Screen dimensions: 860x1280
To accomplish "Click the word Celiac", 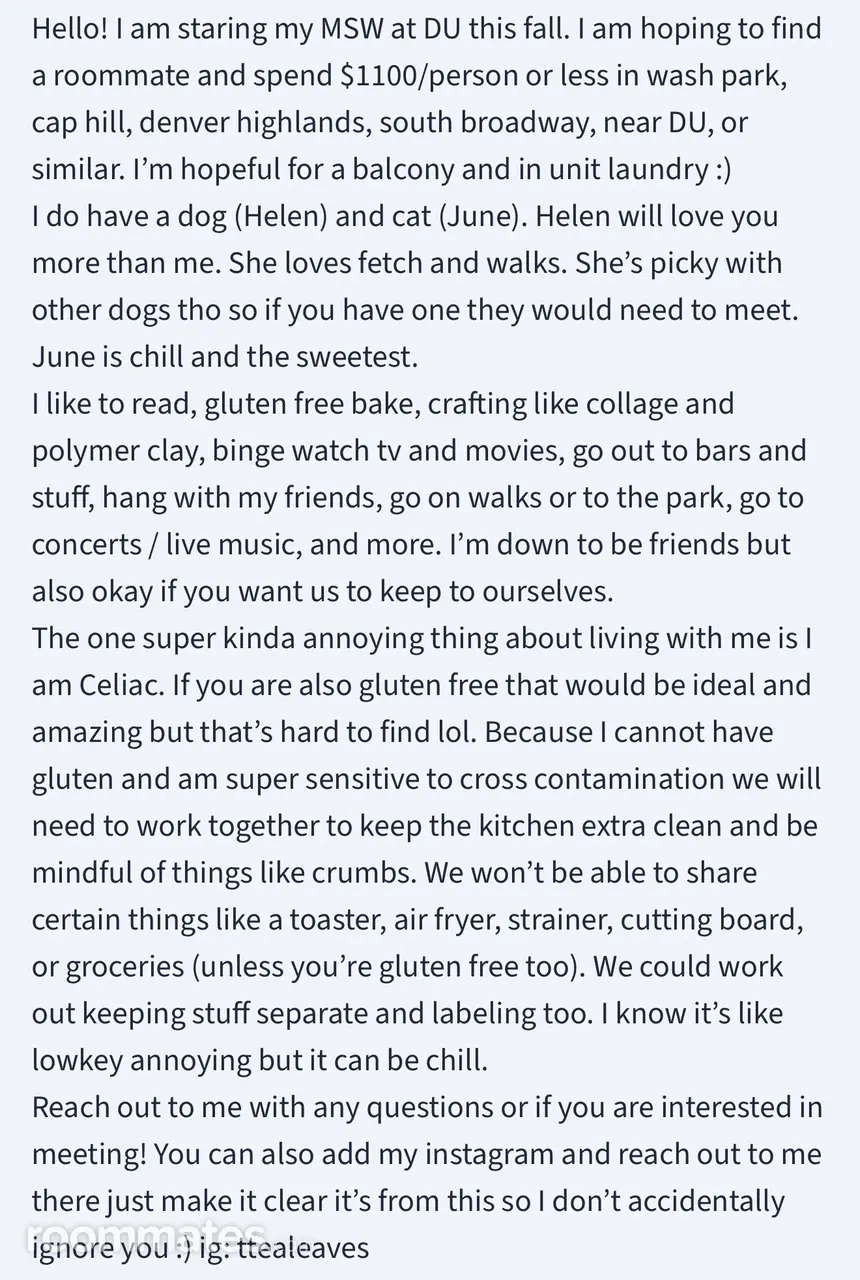I will (x=117, y=686).
